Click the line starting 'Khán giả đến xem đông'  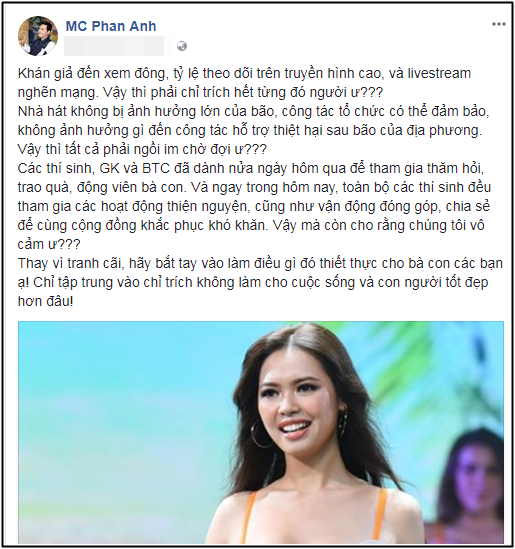pos(244,74)
